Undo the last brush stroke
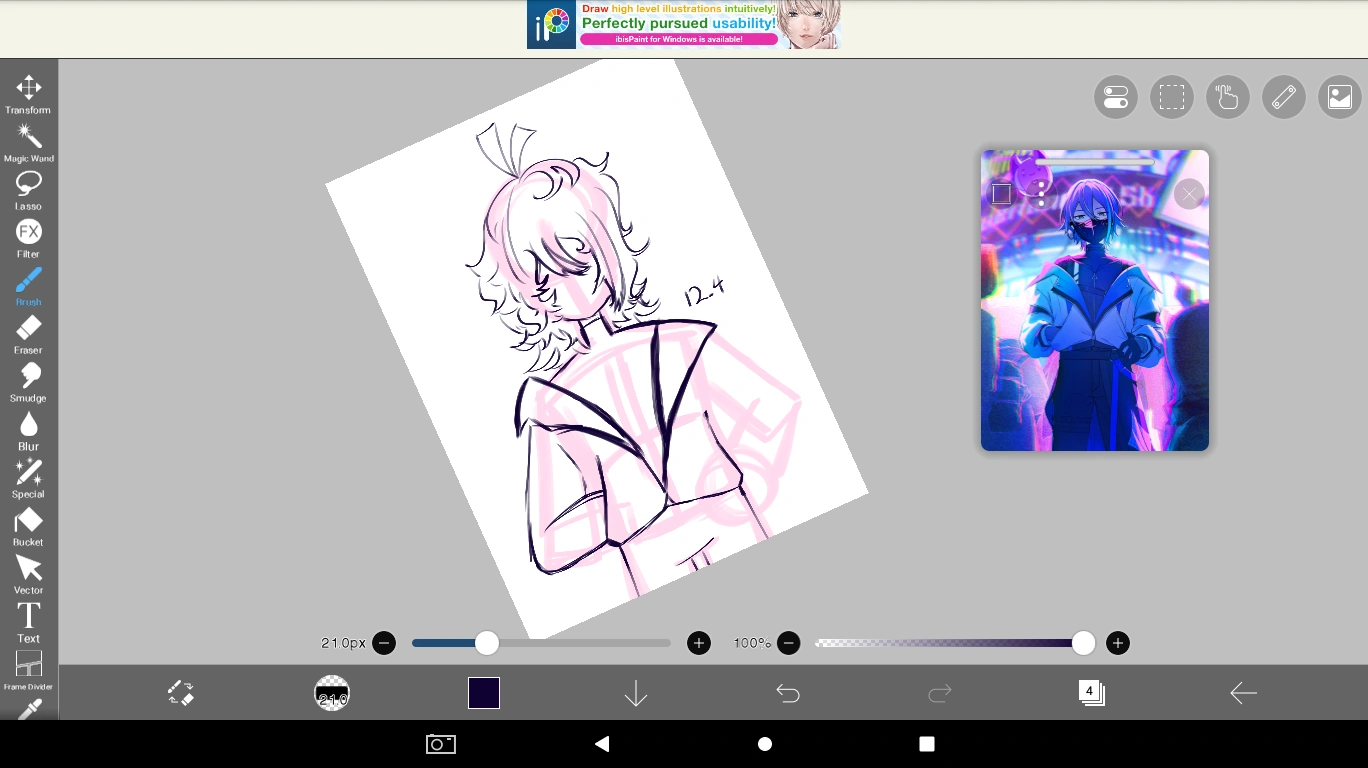1368x768 pixels. point(787,692)
